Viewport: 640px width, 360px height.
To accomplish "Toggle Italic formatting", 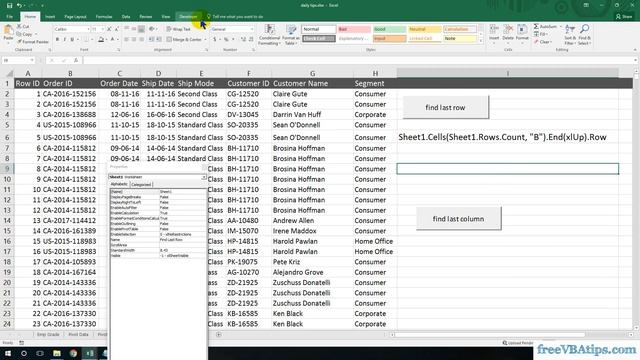I will (x=64, y=40).
